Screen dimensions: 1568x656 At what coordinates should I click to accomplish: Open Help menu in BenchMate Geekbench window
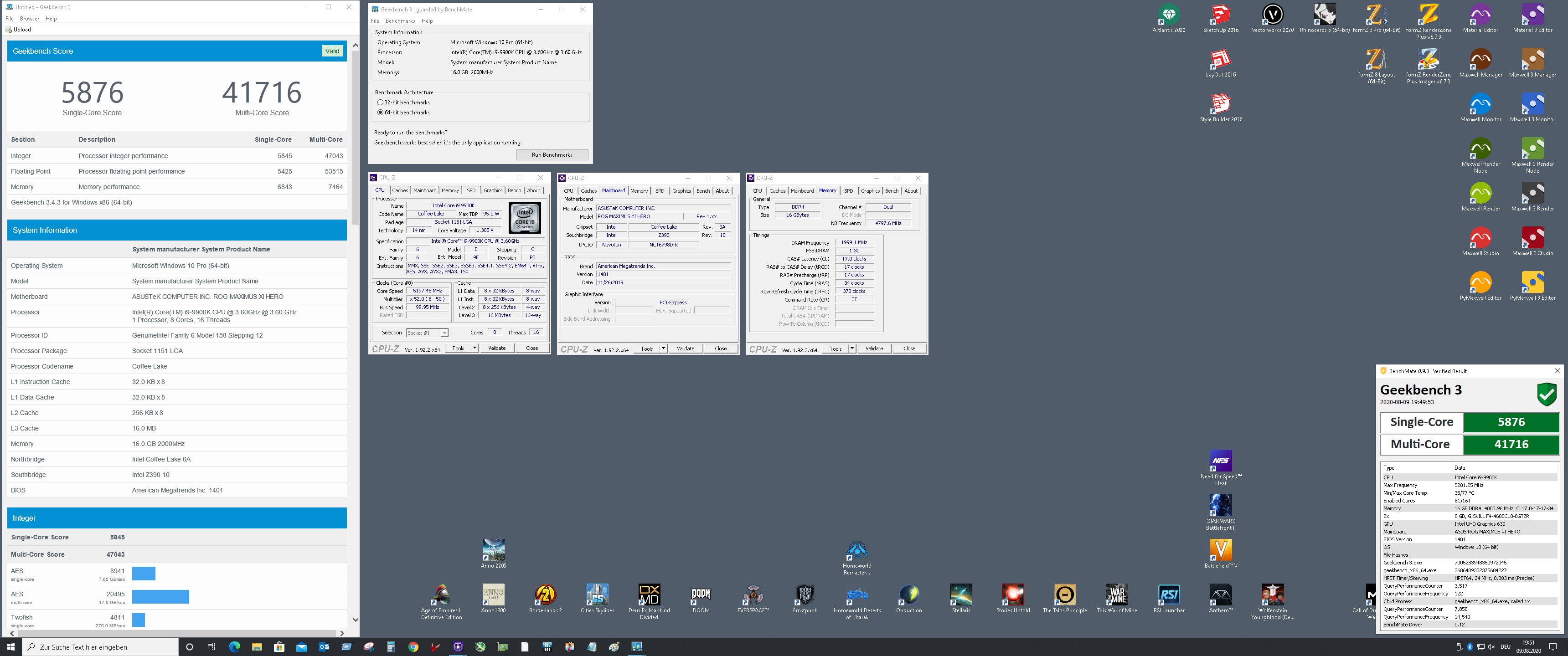427,20
